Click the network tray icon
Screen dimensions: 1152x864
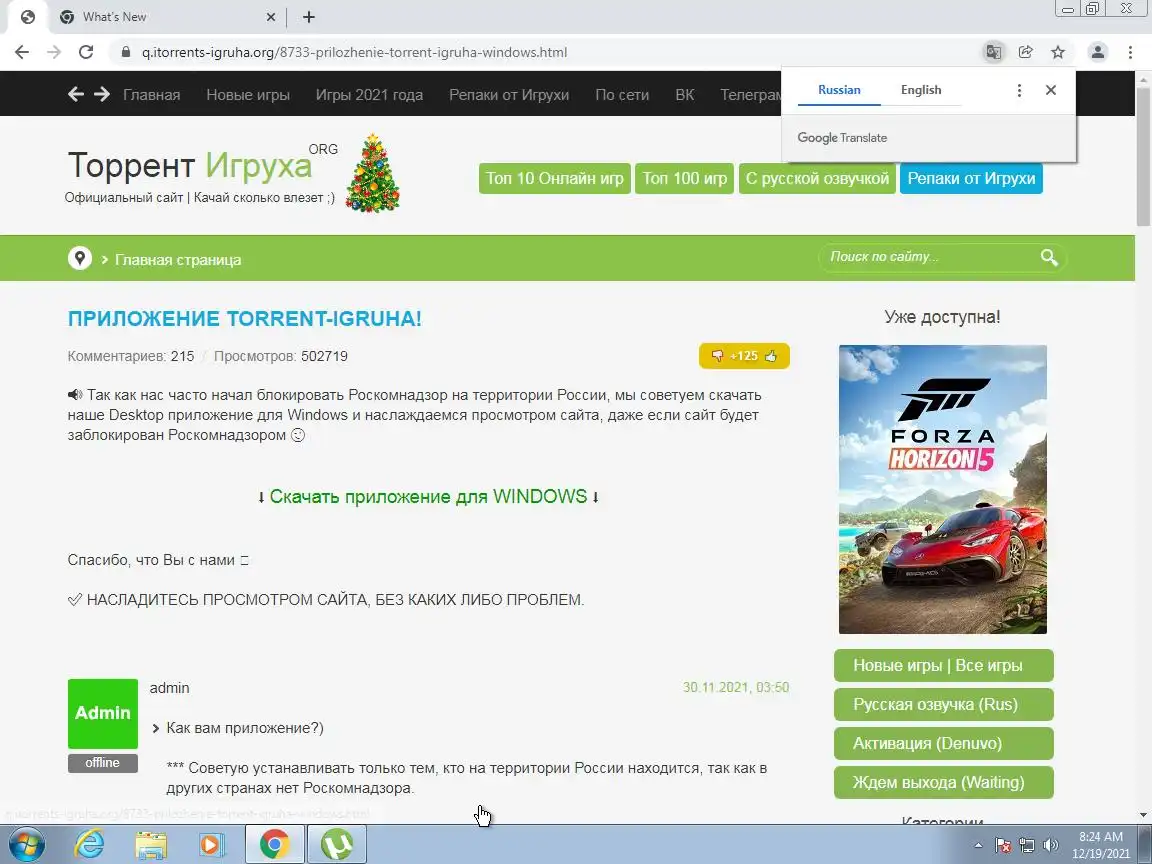pos(1026,846)
